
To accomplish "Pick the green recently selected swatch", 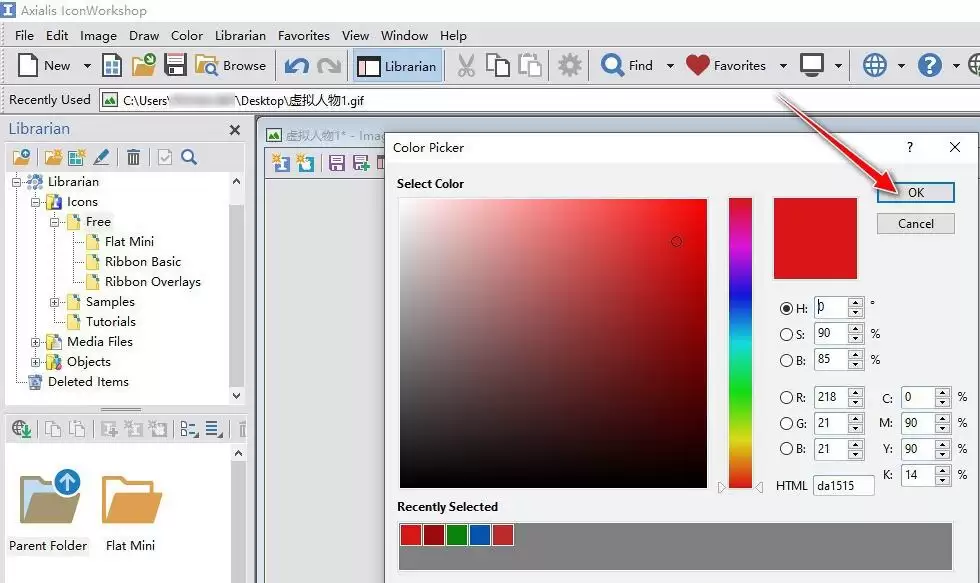I will pos(457,535).
